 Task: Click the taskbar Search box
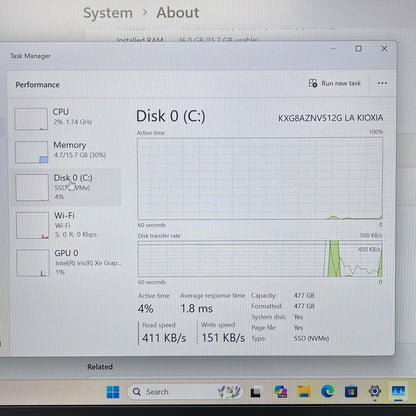(185, 392)
